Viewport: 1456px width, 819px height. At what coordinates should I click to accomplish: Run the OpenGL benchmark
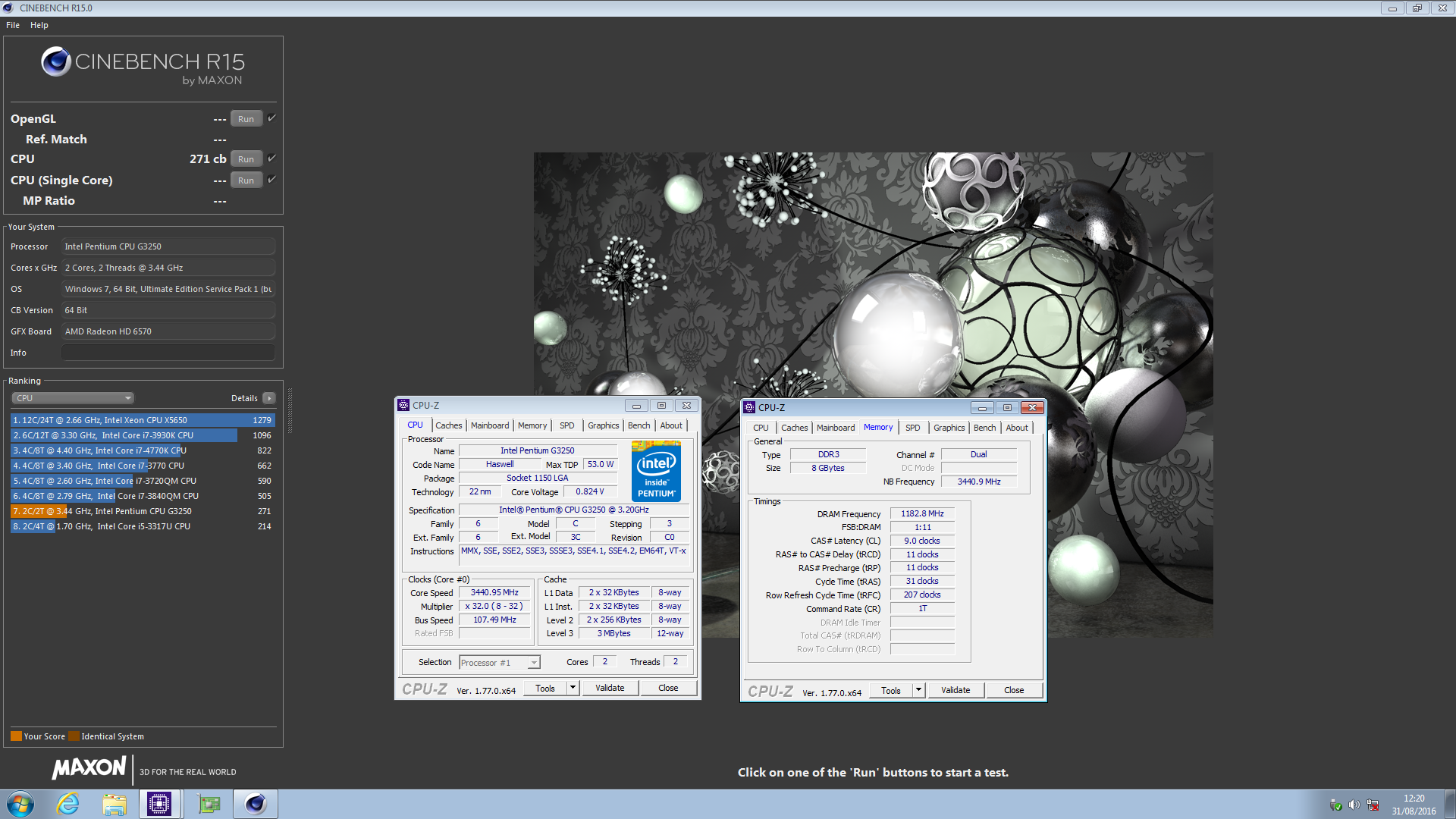coord(246,119)
